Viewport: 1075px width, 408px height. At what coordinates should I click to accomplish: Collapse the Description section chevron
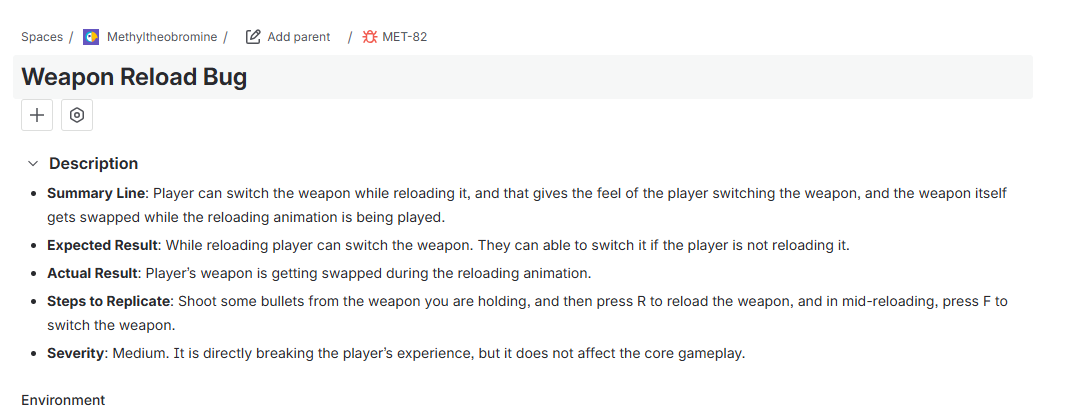pyautogui.click(x=33, y=163)
